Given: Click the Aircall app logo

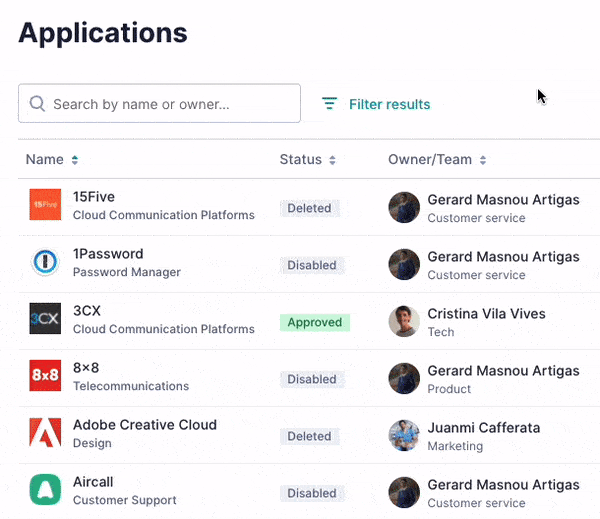Looking at the screenshot, I should point(45,490).
